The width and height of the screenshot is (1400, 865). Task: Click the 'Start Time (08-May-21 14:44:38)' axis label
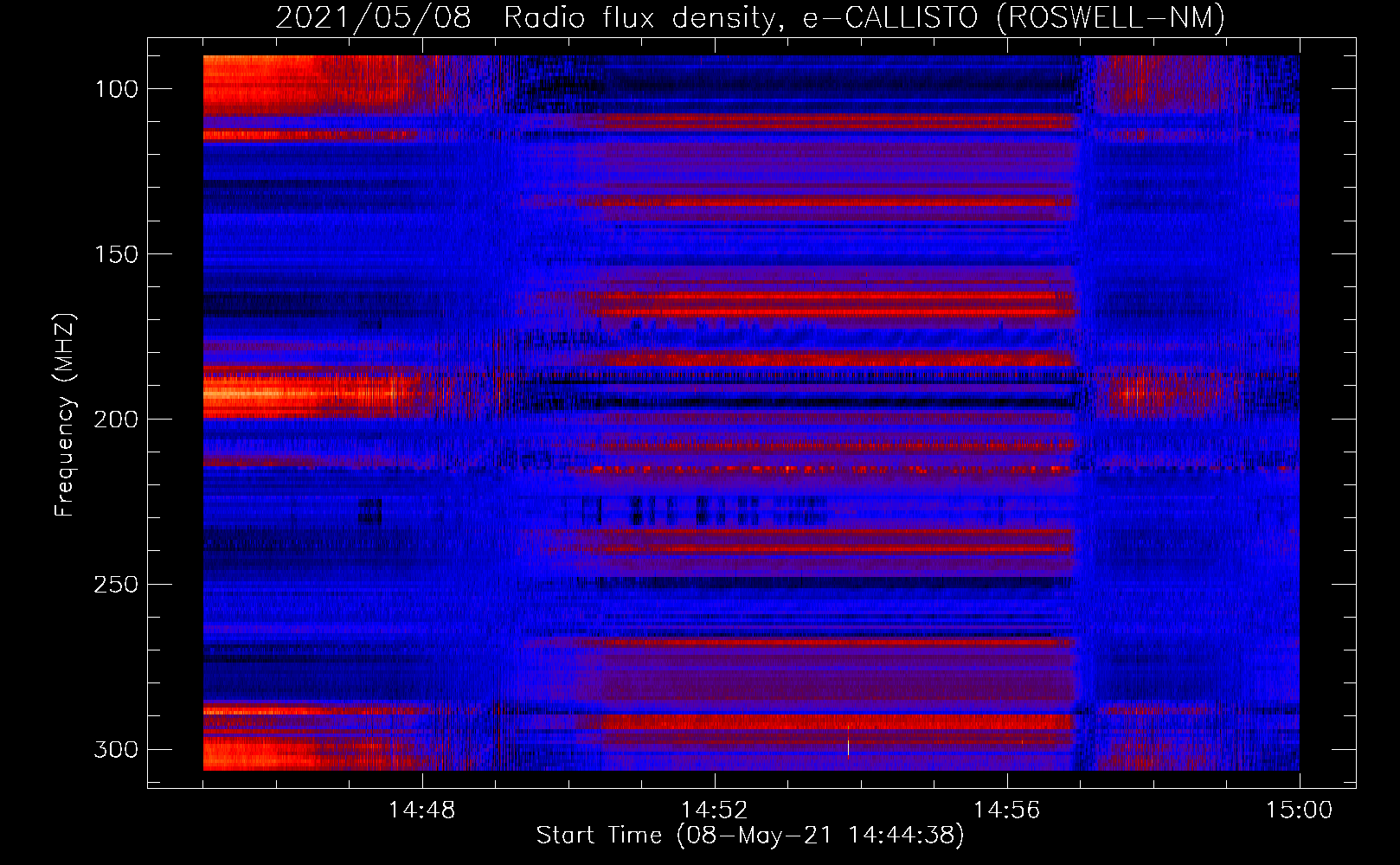pyautogui.click(x=750, y=836)
